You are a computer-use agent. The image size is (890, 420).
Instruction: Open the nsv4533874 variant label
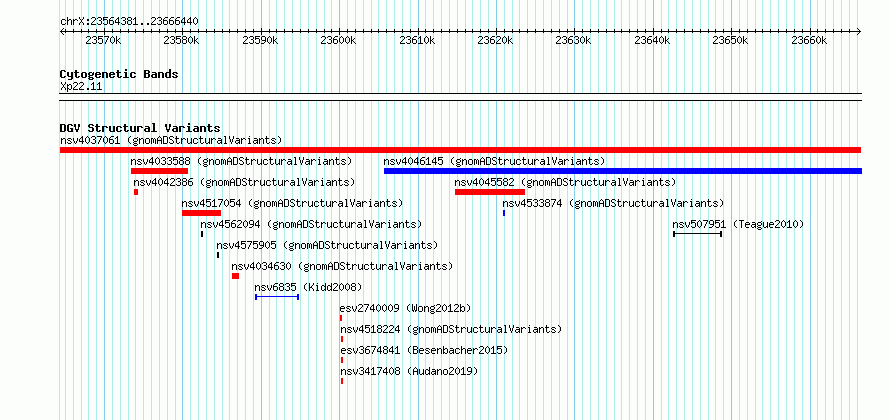614,203
